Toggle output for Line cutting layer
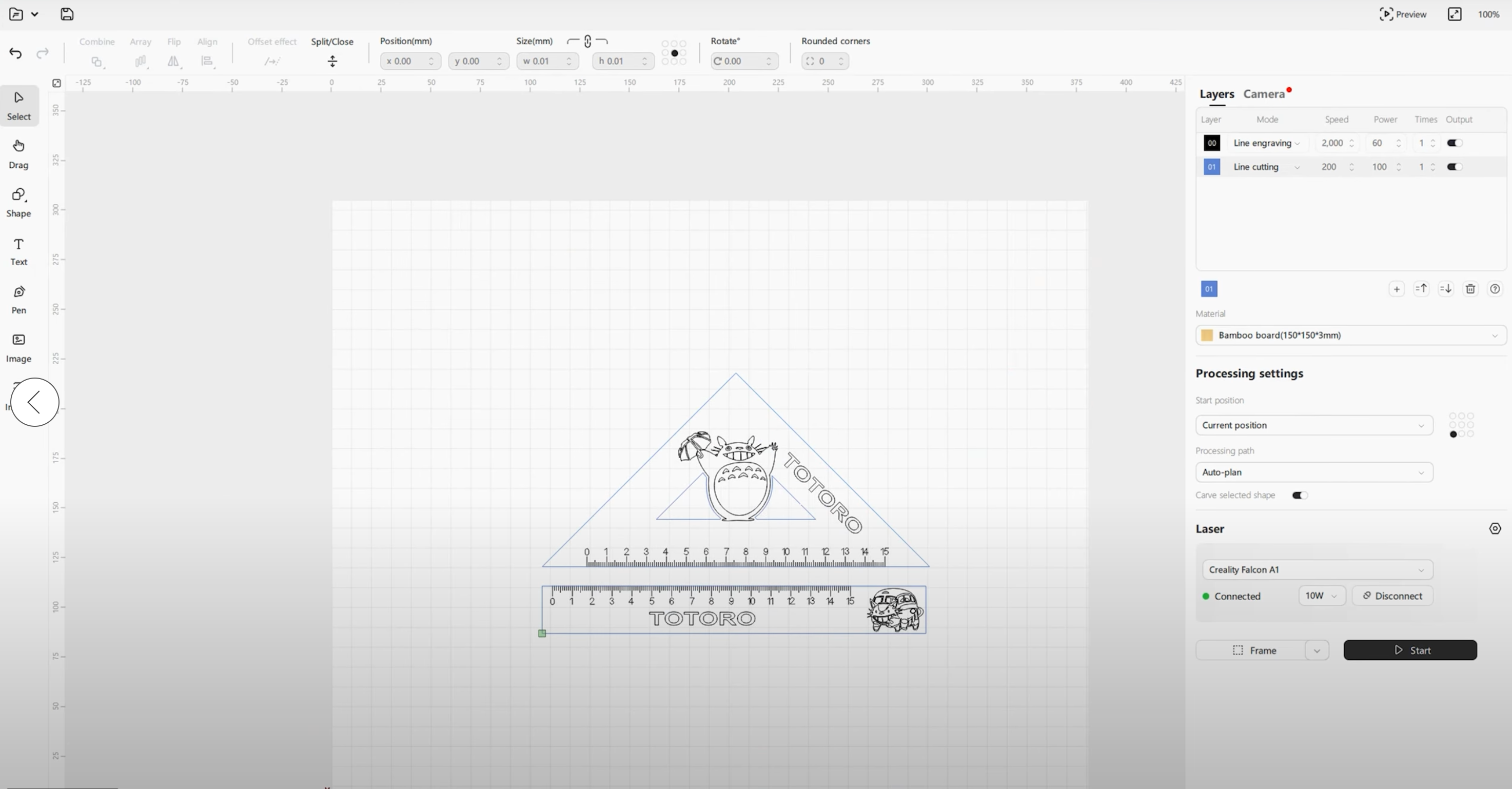 coord(1455,167)
